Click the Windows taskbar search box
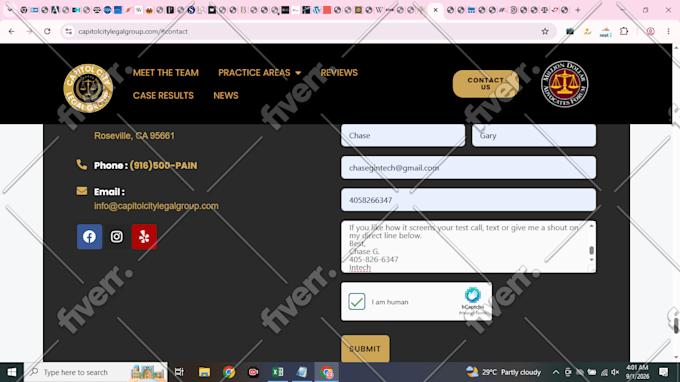This screenshot has width=680, height=382. coord(95,372)
